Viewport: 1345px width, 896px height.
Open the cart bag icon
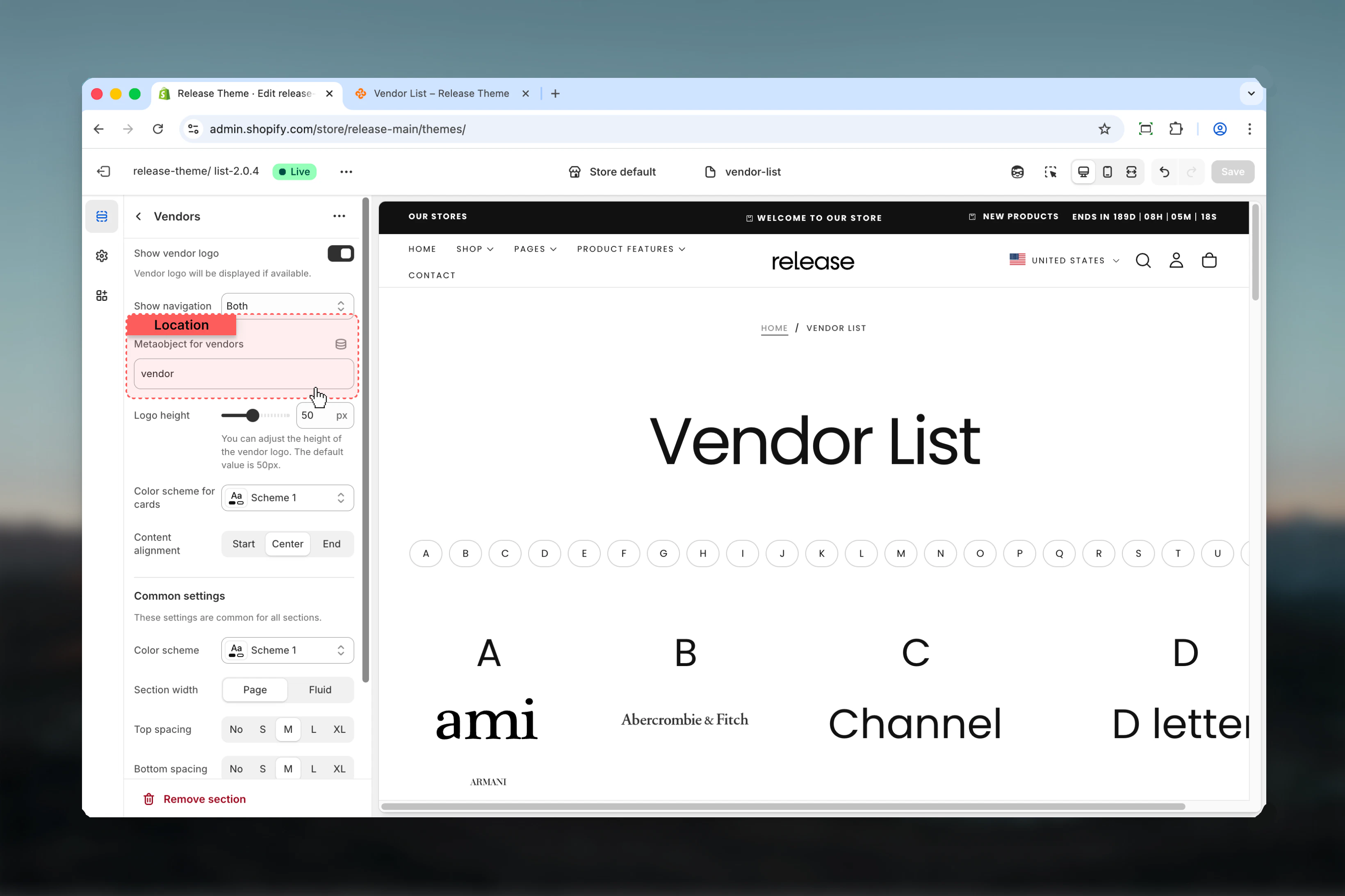pos(1209,261)
